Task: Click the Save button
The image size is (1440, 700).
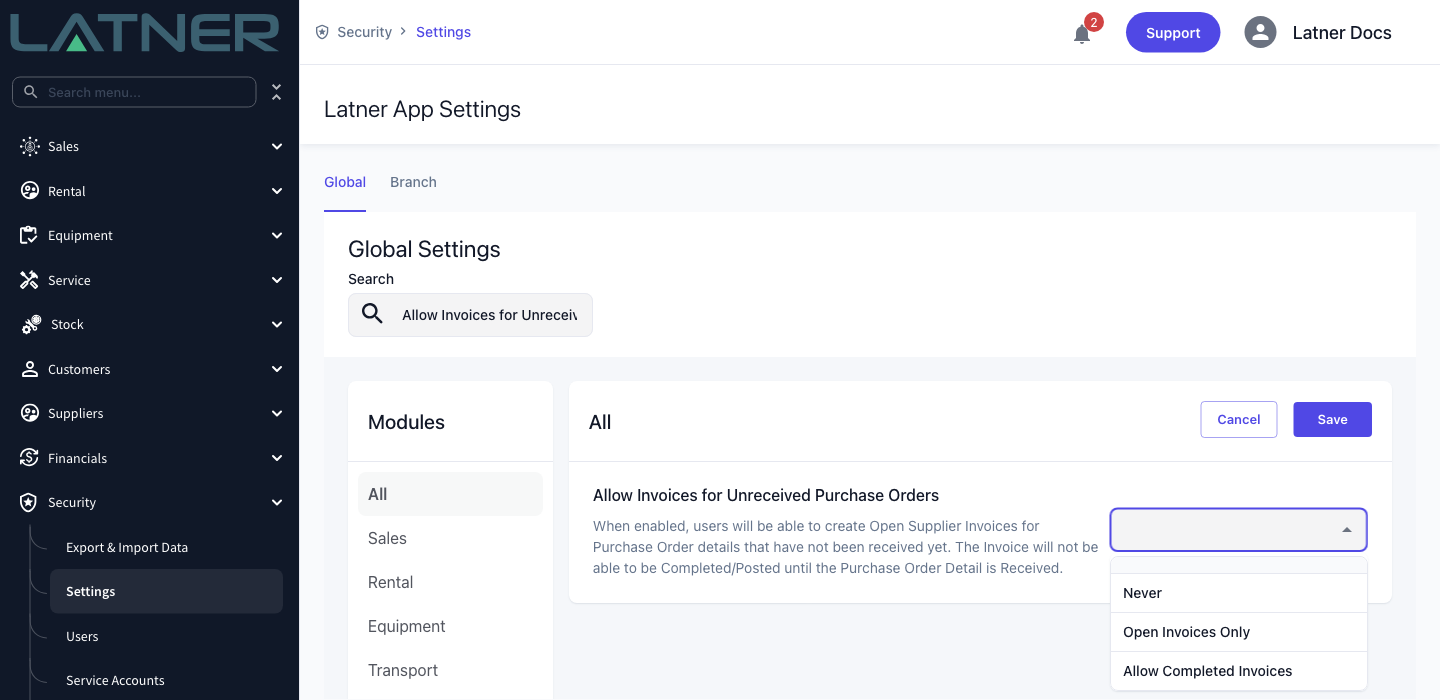Action: click(x=1332, y=419)
